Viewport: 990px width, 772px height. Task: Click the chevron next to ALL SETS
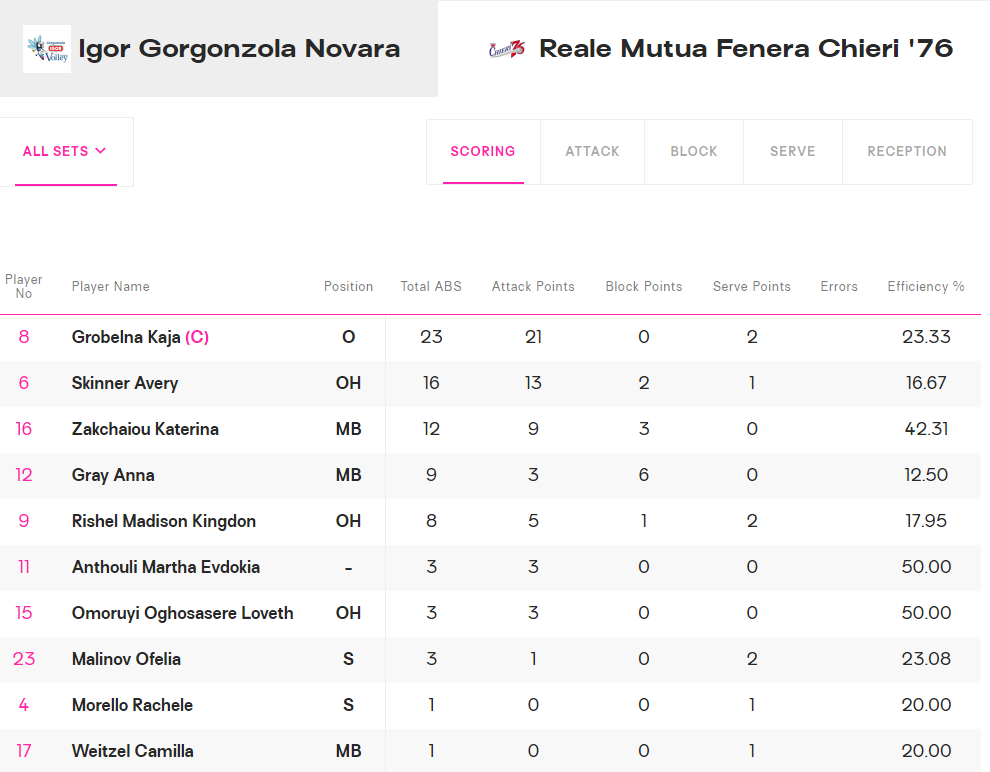coord(101,152)
